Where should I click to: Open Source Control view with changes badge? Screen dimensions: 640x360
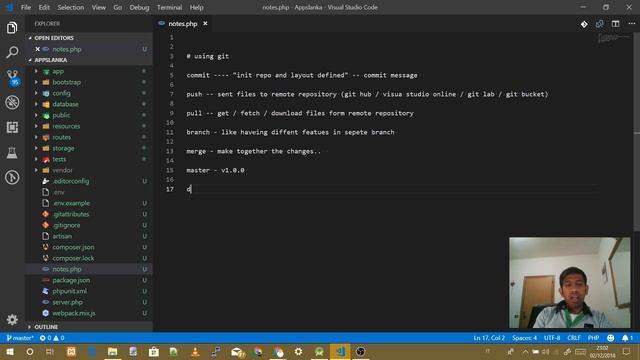[12, 77]
